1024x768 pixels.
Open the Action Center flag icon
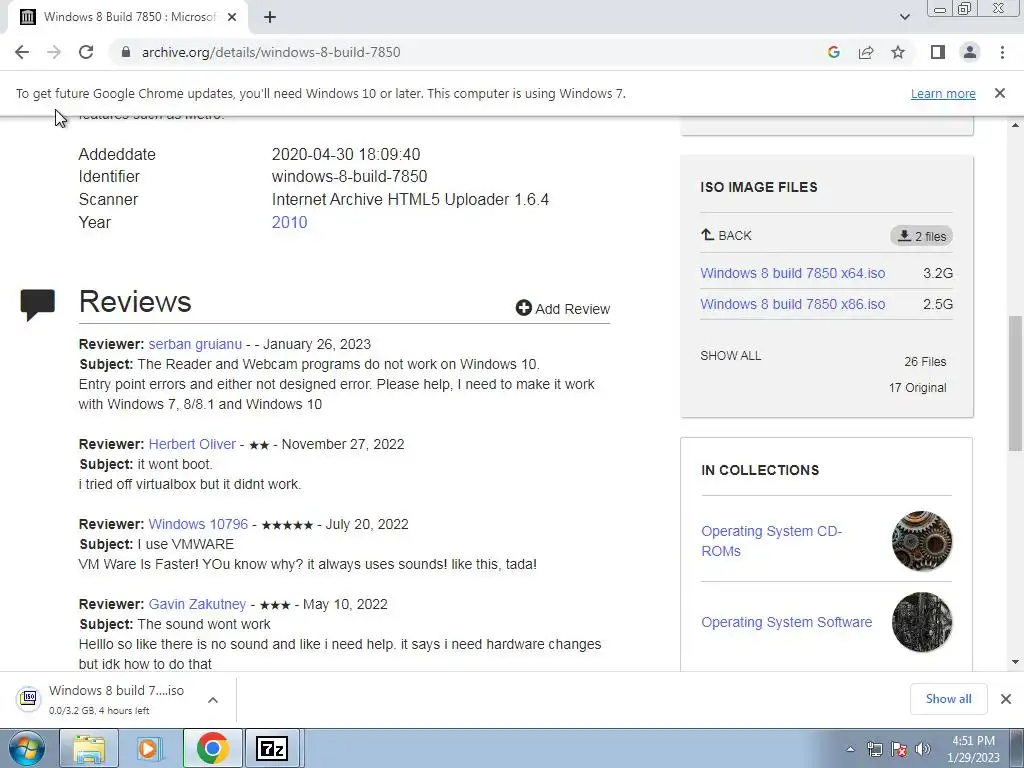point(899,749)
